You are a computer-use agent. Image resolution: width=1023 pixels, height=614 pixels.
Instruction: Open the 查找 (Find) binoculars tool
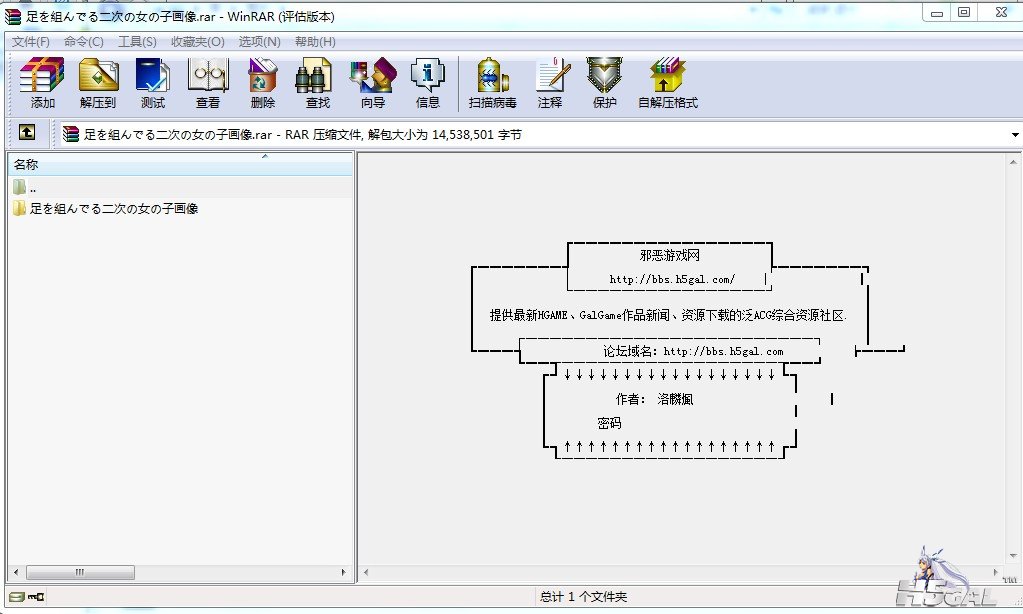click(318, 82)
